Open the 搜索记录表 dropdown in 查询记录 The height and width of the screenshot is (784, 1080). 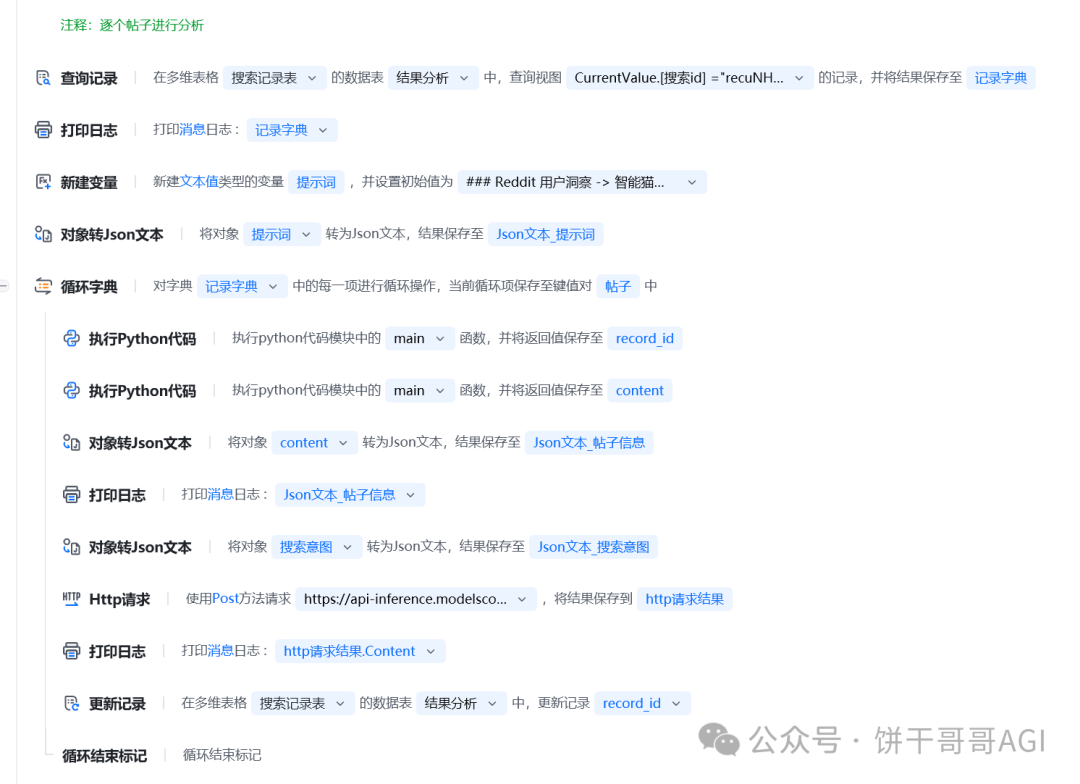click(x=274, y=78)
